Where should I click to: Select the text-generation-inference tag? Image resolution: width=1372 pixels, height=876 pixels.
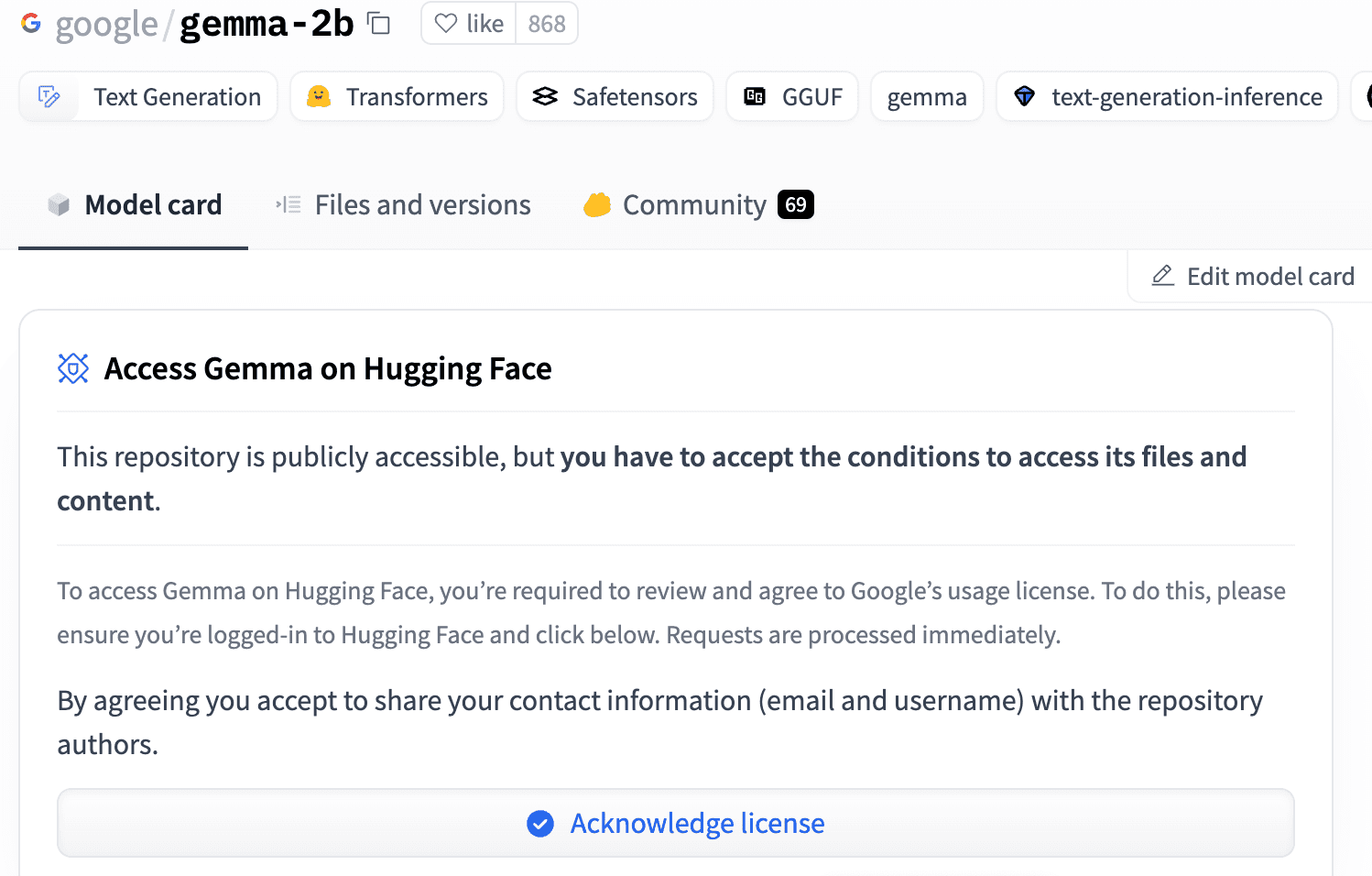point(1167,96)
